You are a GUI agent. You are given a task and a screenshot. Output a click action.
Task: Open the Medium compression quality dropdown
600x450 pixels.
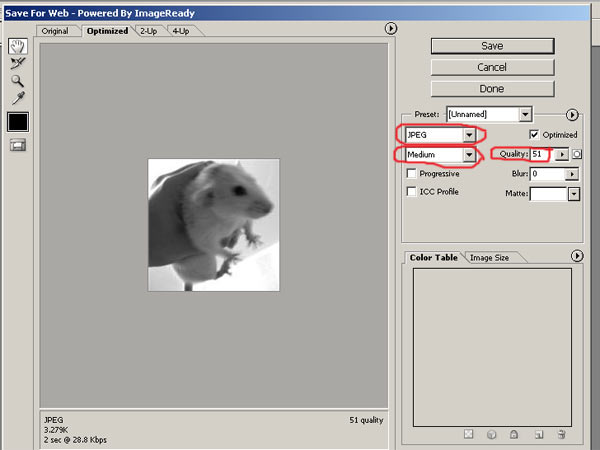[x=440, y=155]
